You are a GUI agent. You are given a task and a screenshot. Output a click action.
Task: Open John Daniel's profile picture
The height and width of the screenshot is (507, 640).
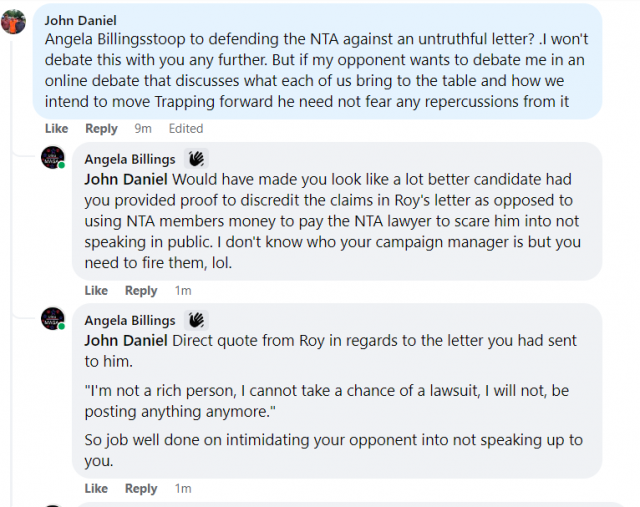tap(13, 22)
